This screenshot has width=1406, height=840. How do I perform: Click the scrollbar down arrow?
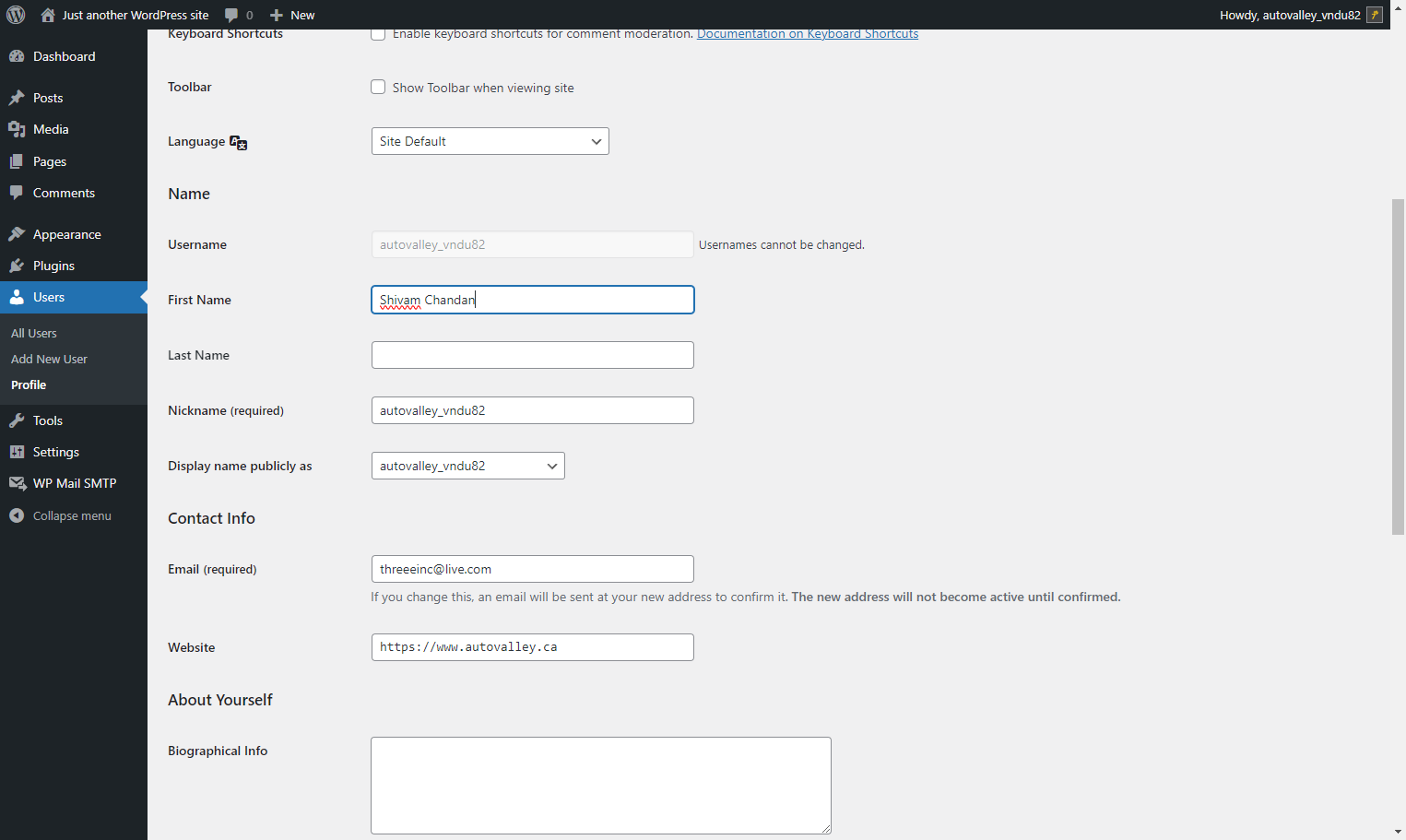pyautogui.click(x=1398, y=832)
